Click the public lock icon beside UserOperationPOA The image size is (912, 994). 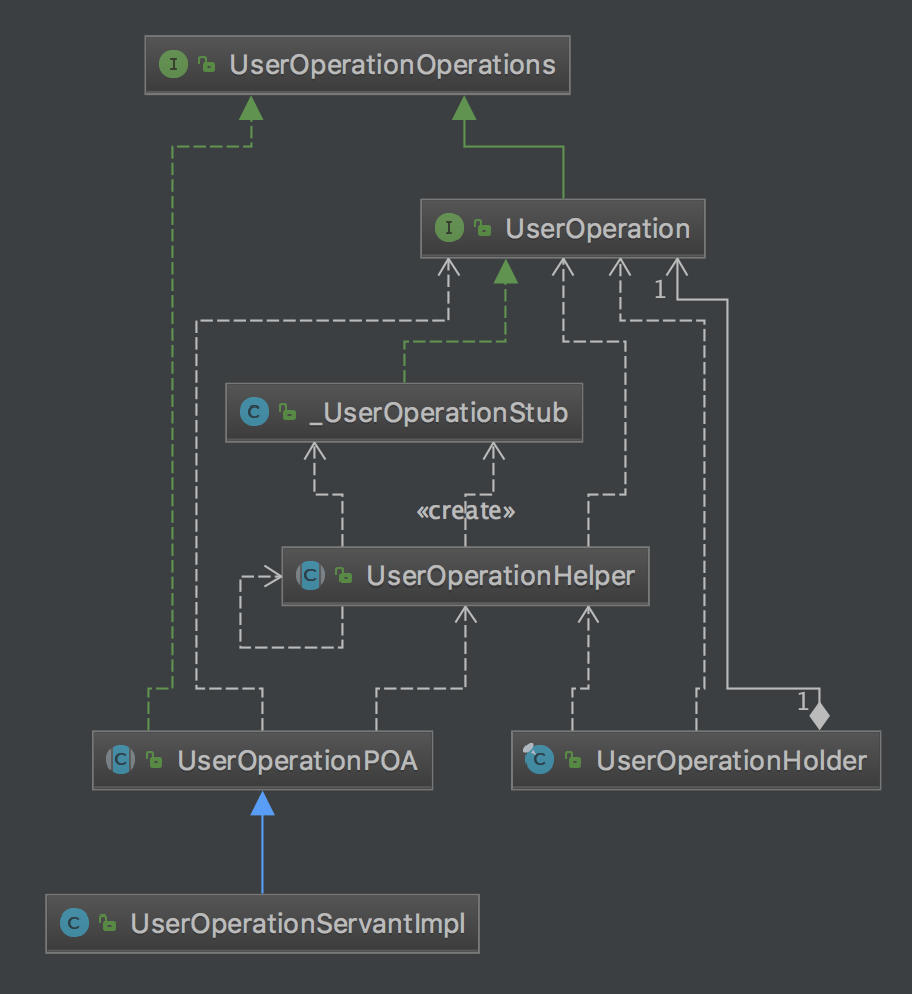(x=155, y=759)
